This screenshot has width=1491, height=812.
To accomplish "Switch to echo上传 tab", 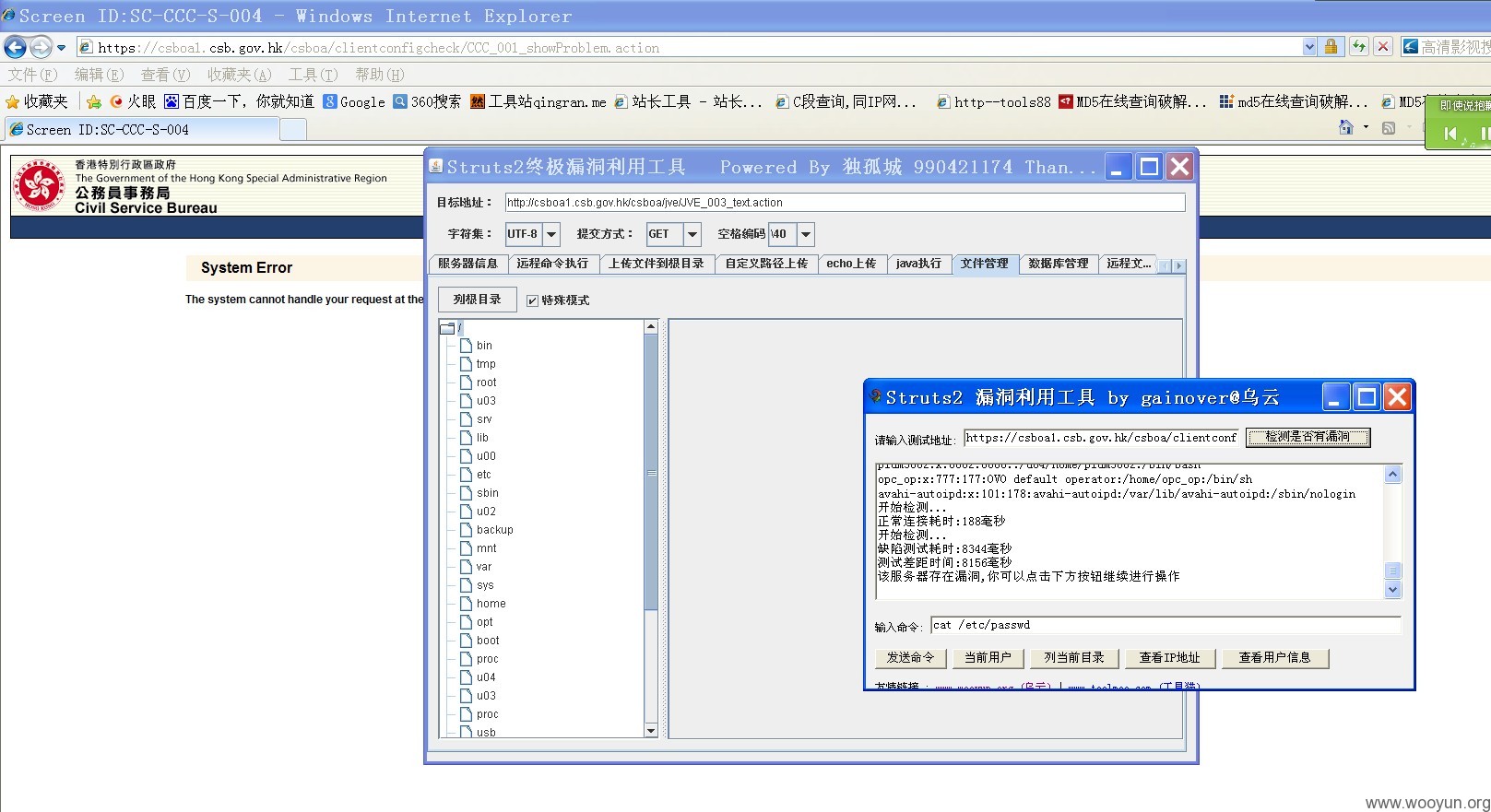I will point(851,264).
